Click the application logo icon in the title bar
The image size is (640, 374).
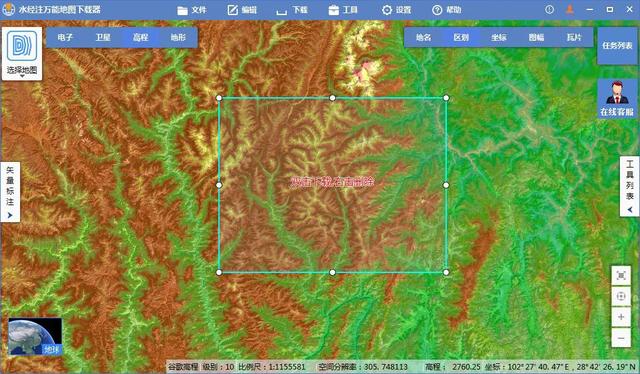coord(9,9)
